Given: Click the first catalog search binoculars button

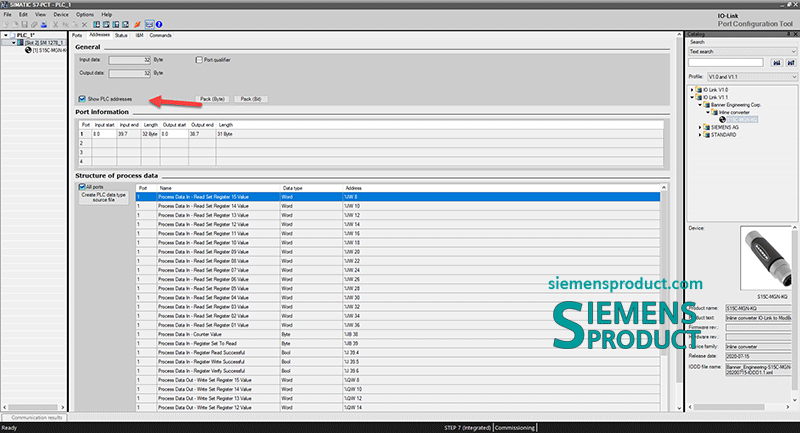Looking at the screenshot, I should pyautogui.click(x=777, y=63).
